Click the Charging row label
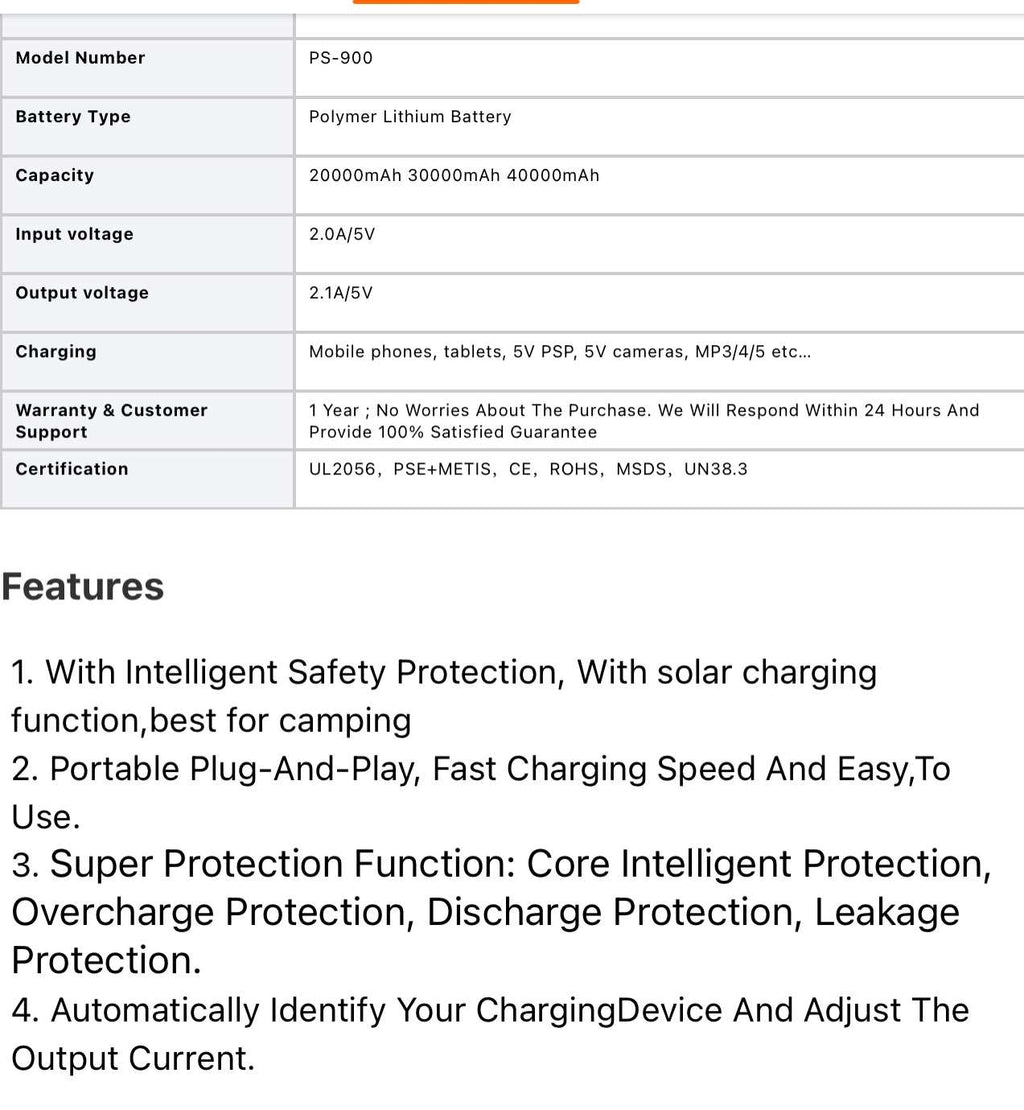The image size is (1024, 1110). pyautogui.click(x=56, y=352)
